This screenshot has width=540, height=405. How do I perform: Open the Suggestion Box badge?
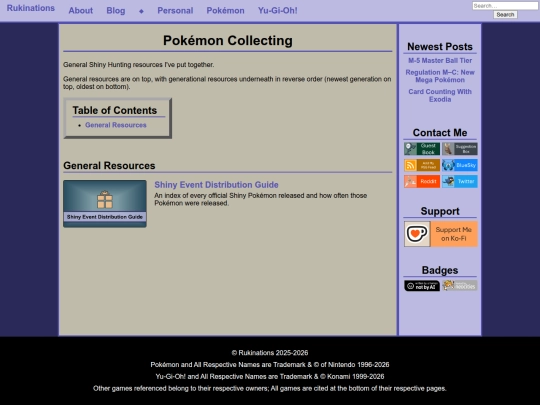click(x=460, y=149)
